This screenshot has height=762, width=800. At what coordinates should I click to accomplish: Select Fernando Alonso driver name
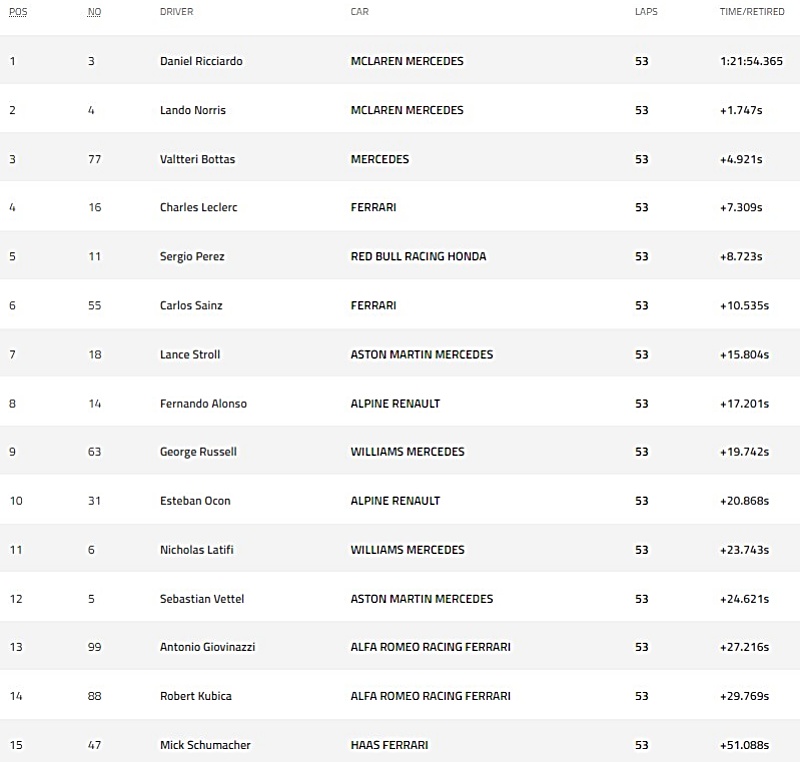point(203,403)
